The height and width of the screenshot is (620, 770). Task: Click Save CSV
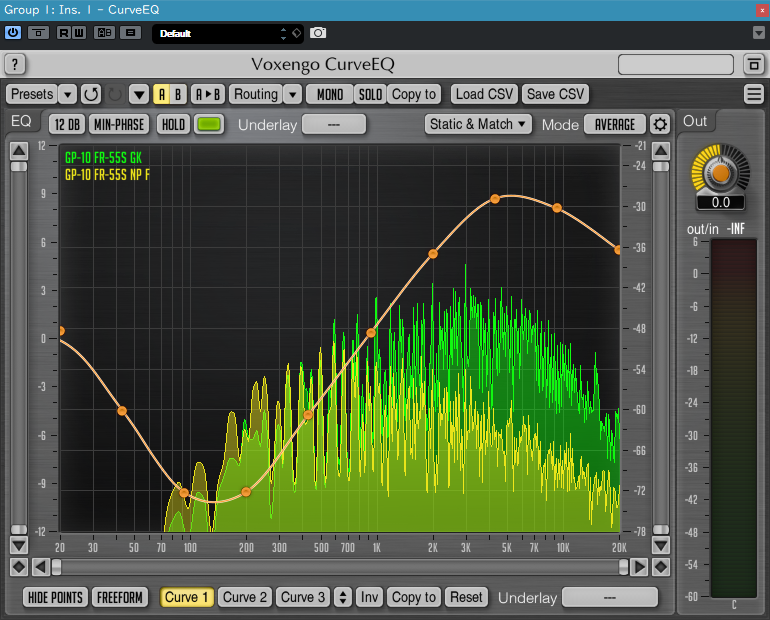click(555, 94)
